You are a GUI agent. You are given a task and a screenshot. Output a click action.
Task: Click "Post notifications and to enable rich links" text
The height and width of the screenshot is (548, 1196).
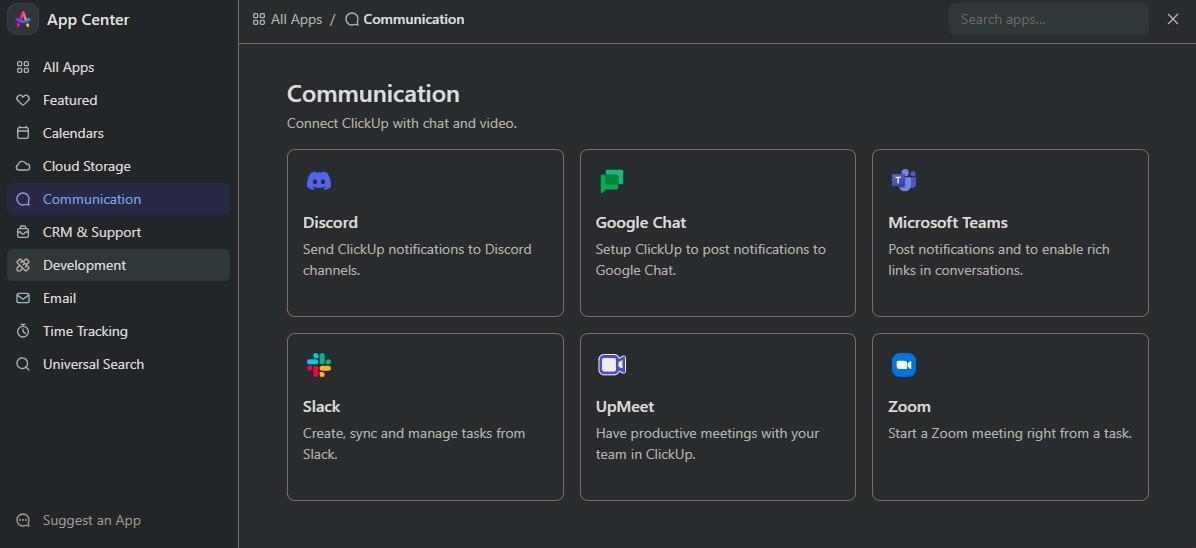click(x=999, y=259)
